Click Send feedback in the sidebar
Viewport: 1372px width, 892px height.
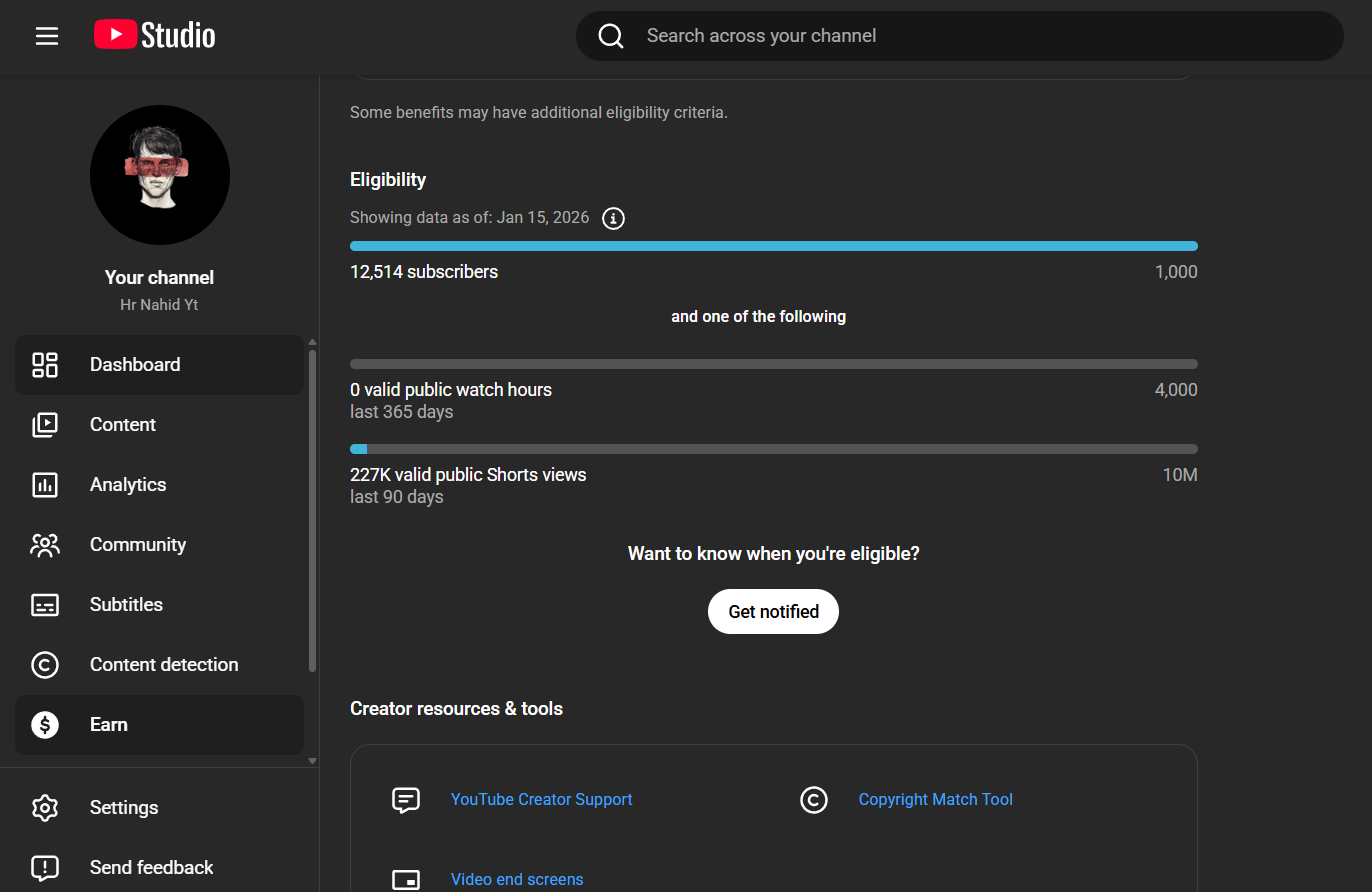click(151, 868)
